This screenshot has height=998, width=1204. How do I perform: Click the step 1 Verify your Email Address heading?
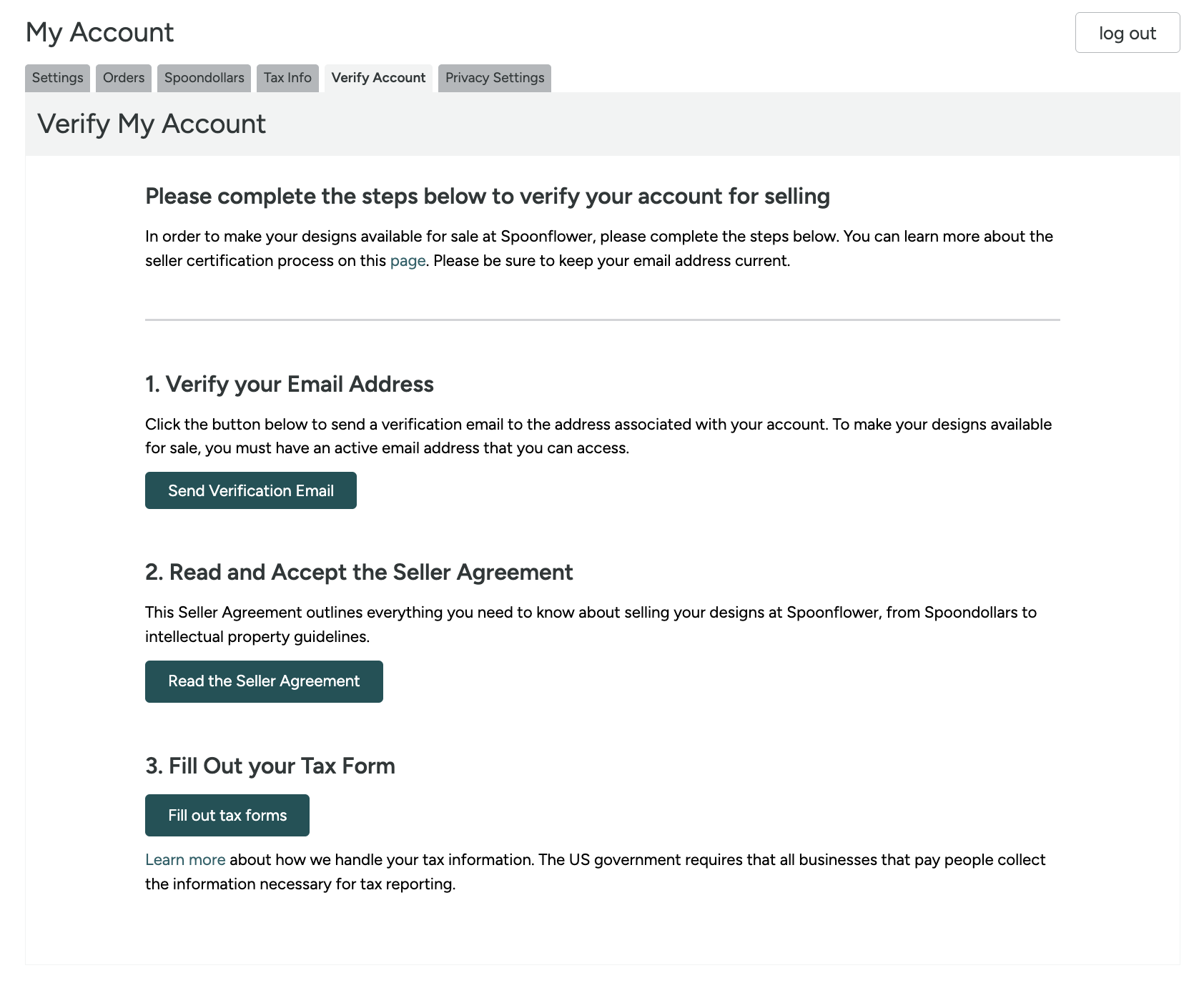(289, 384)
